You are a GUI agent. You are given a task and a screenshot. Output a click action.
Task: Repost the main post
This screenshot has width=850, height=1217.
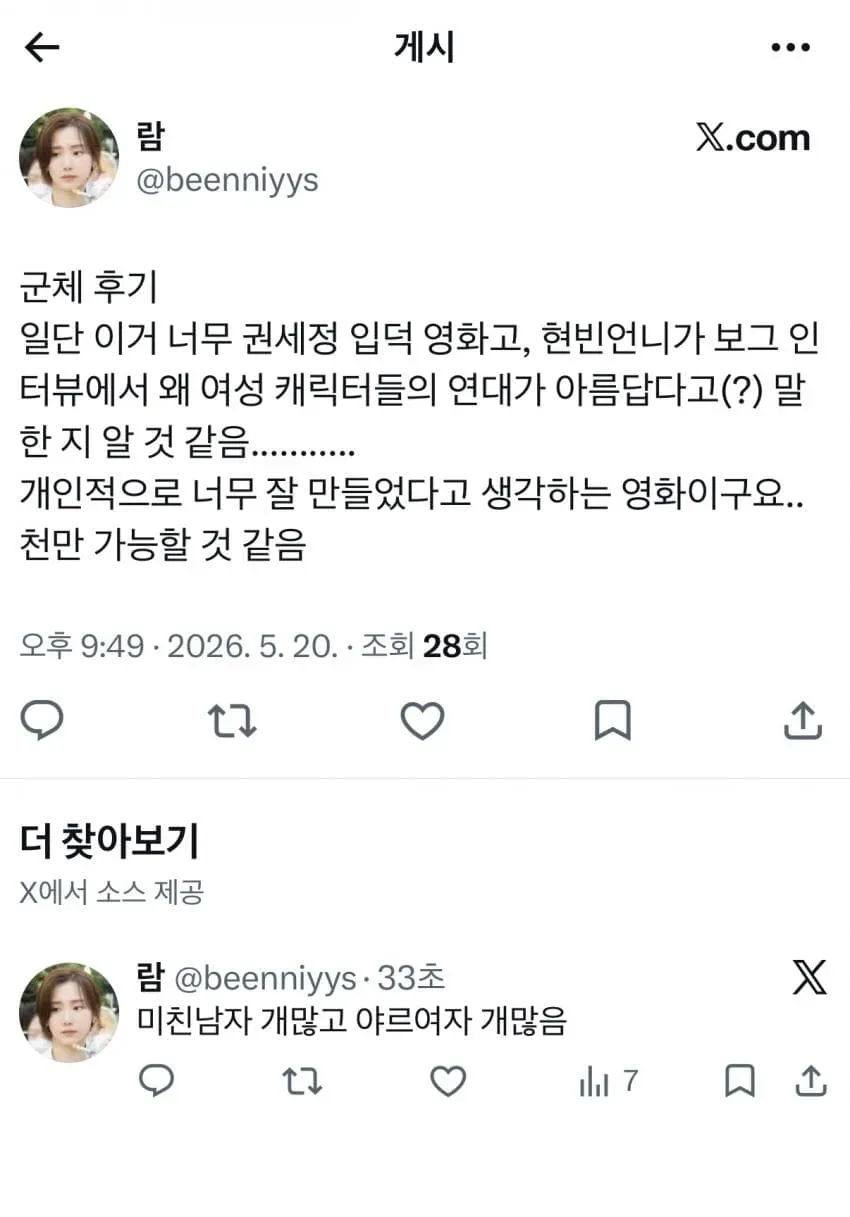(232, 720)
